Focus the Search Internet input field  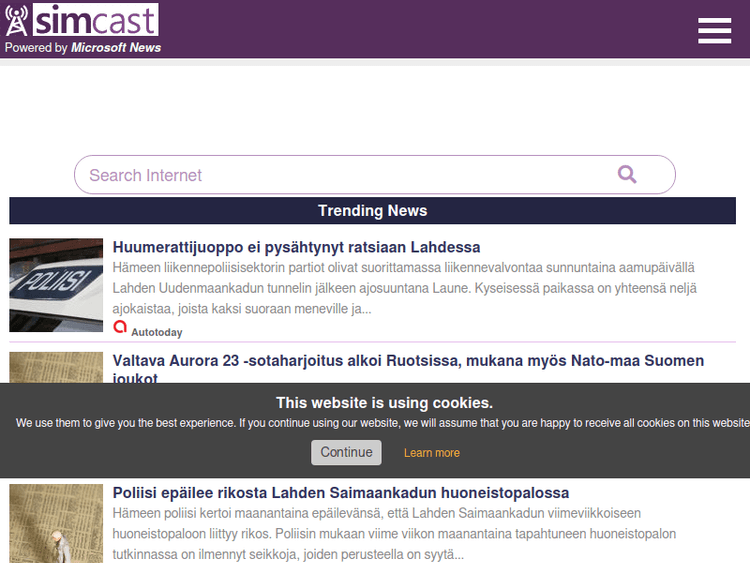(x=340, y=175)
